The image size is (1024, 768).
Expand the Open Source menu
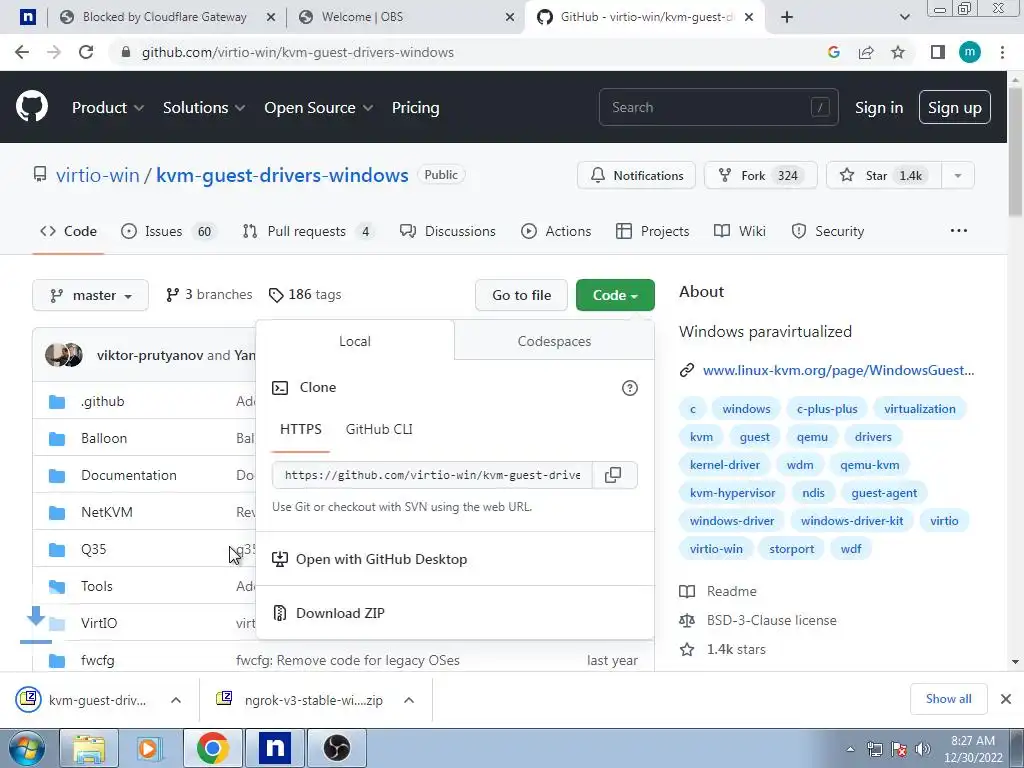click(319, 108)
